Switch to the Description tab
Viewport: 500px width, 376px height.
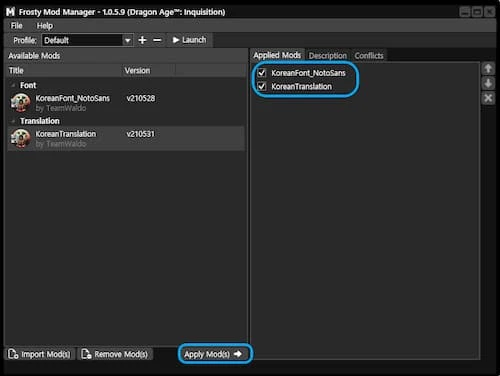pyautogui.click(x=328, y=56)
